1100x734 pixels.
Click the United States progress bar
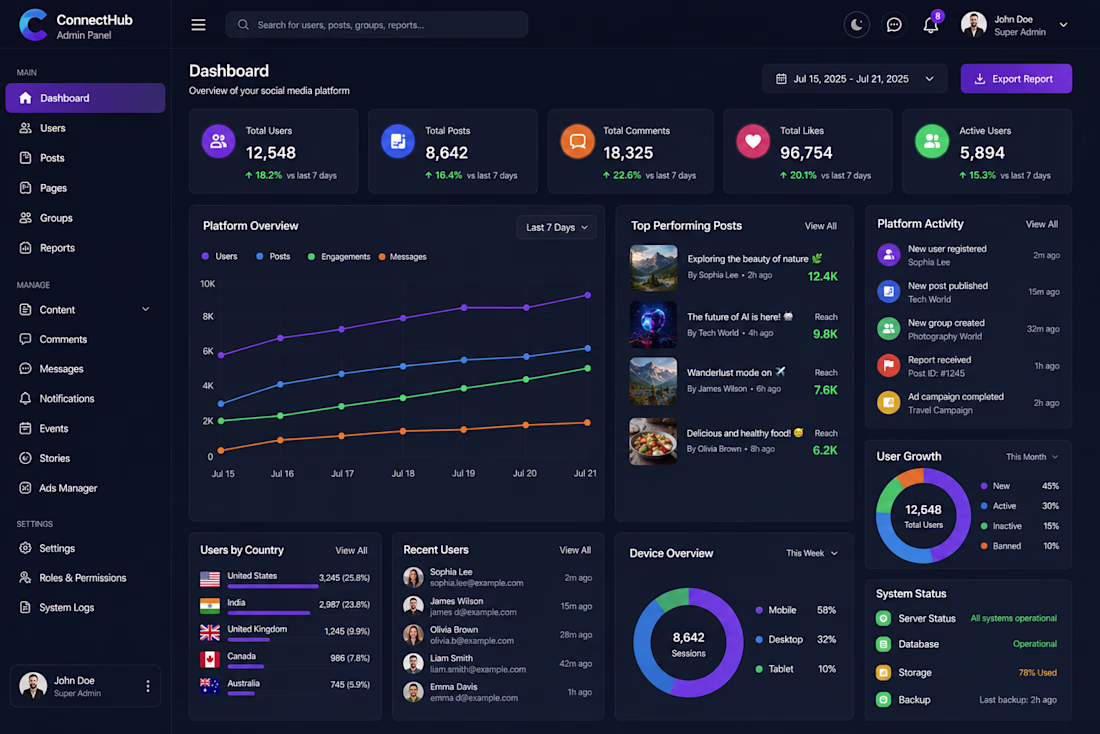click(x=273, y=586)
